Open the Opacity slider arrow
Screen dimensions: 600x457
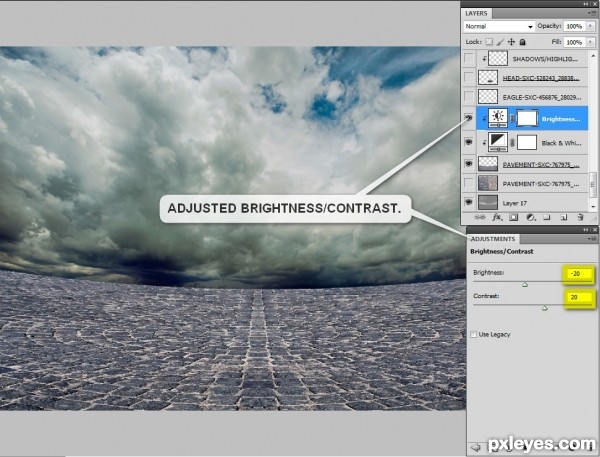(591, 26)
